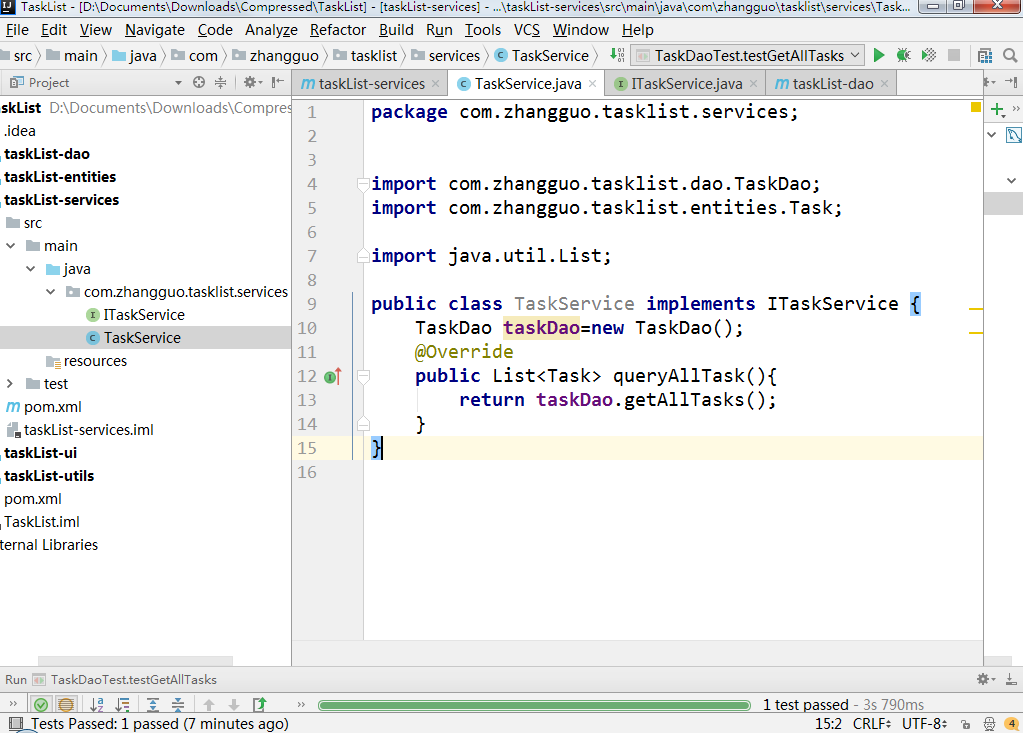Hide the Run tool window icon

[x=1011, y=680]
